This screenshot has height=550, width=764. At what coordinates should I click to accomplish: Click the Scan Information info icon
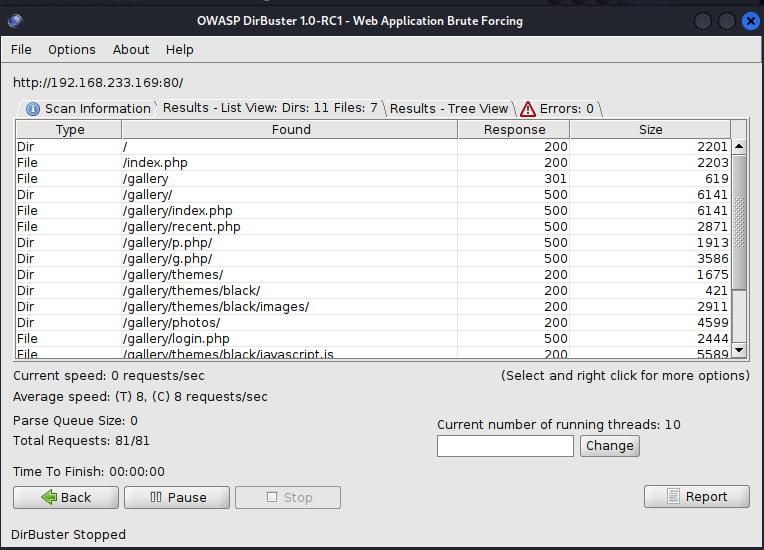pyautogui.click(x=33, y=109)
